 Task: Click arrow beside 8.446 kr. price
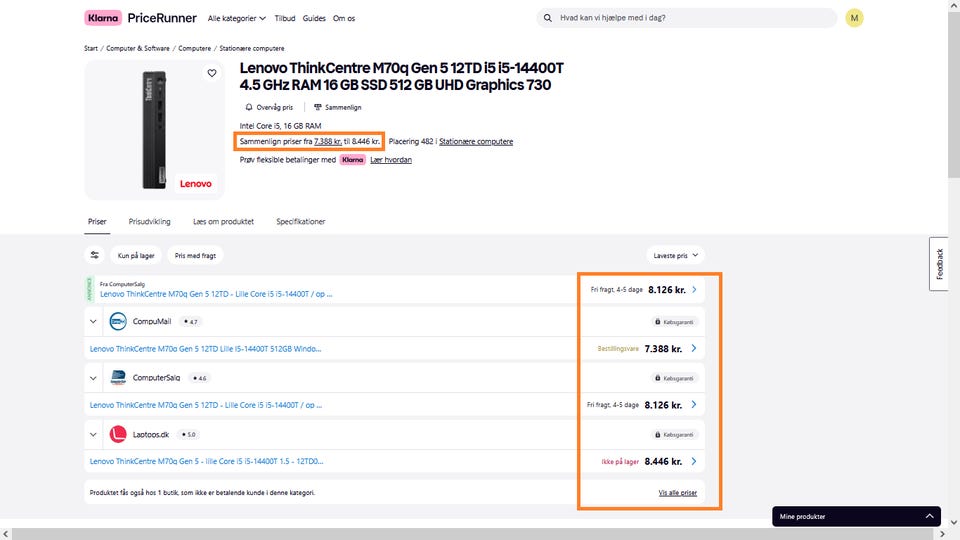pyautogui.click(x=694, y=461)
